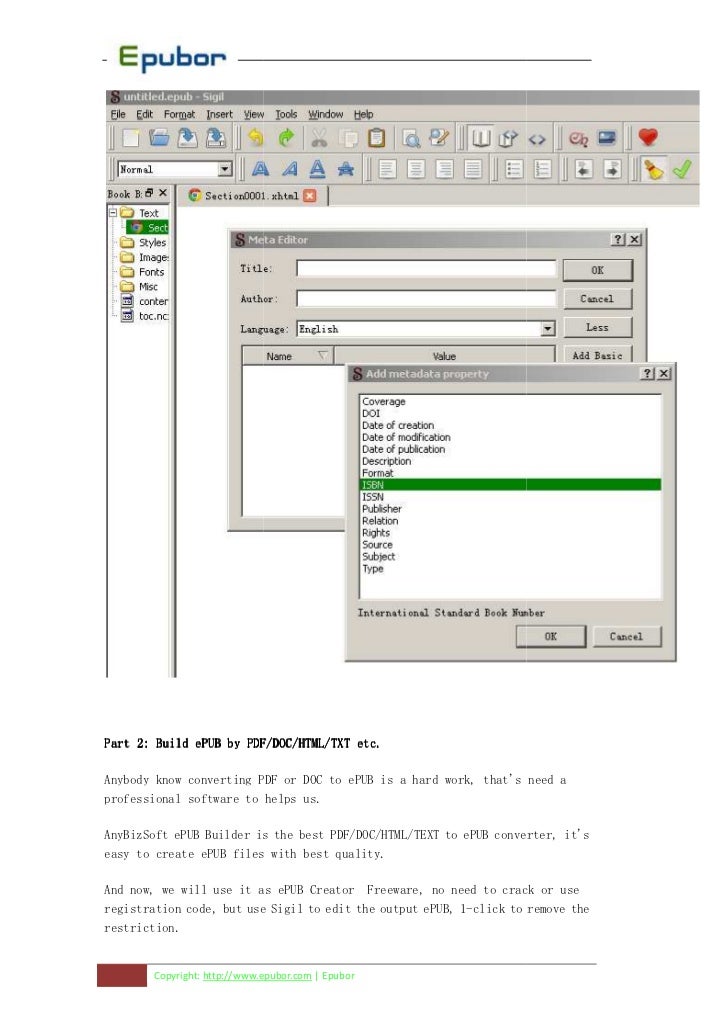
Task: Click Cancel in Add metadata property
Action: [x=626, y=636]
